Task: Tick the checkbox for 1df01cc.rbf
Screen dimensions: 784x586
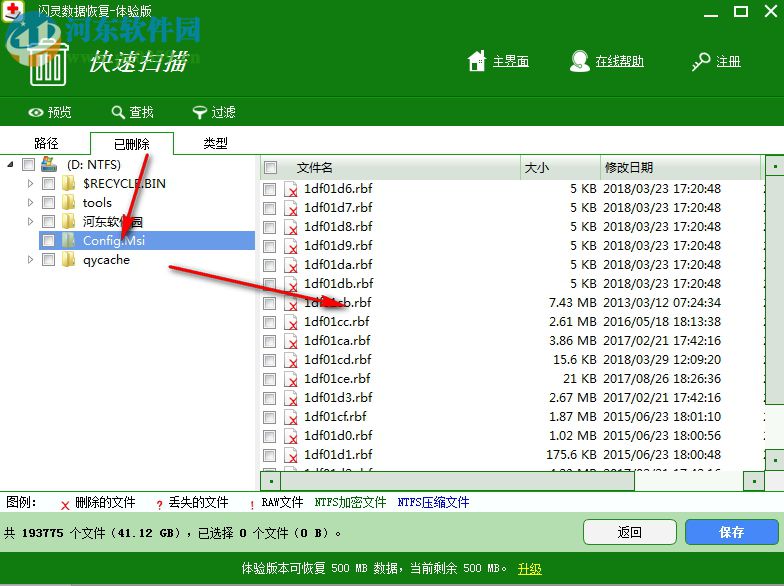Action: (270, 322)
